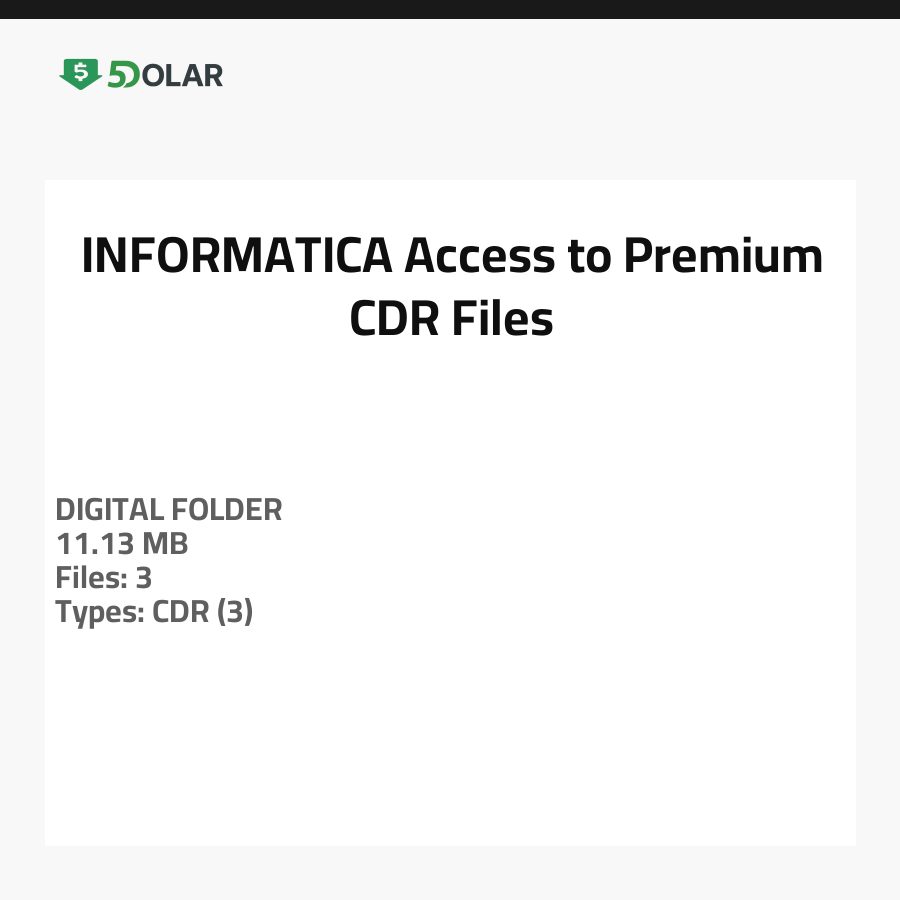The width and height of the screenshot is (900, 900).
Task: Click the word DIGITAL in the label
Action: 109,510
